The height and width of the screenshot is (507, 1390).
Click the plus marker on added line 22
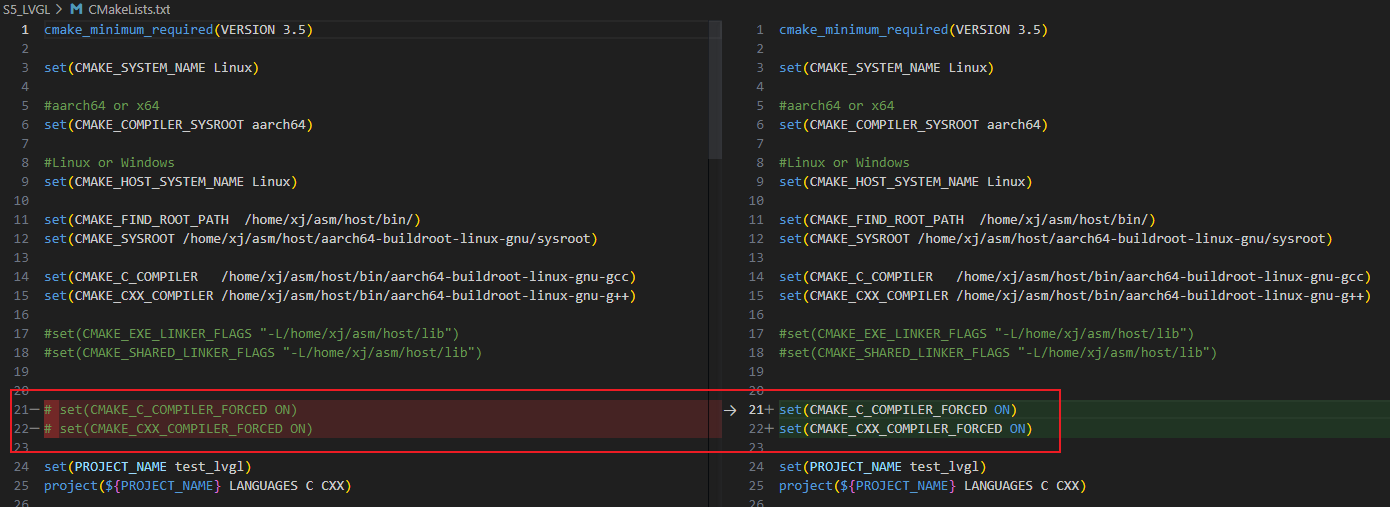click(769, 429)
